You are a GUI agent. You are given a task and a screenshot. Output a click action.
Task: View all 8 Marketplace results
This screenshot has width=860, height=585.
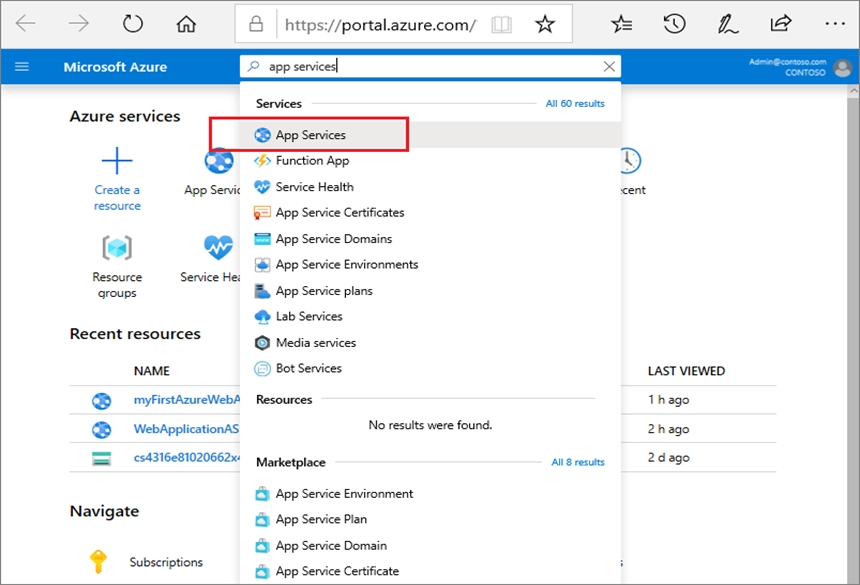pyautogui.click(x=578, y=462)
